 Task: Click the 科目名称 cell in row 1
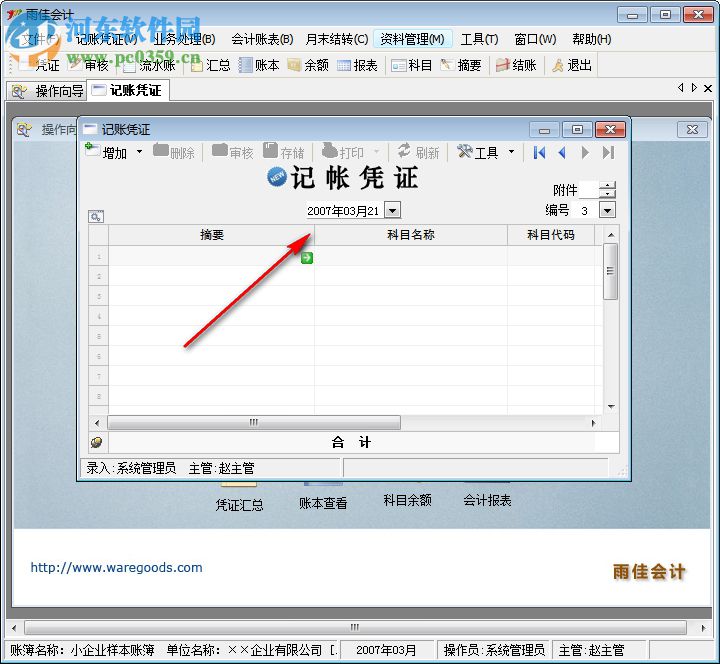tap(411, 256)
